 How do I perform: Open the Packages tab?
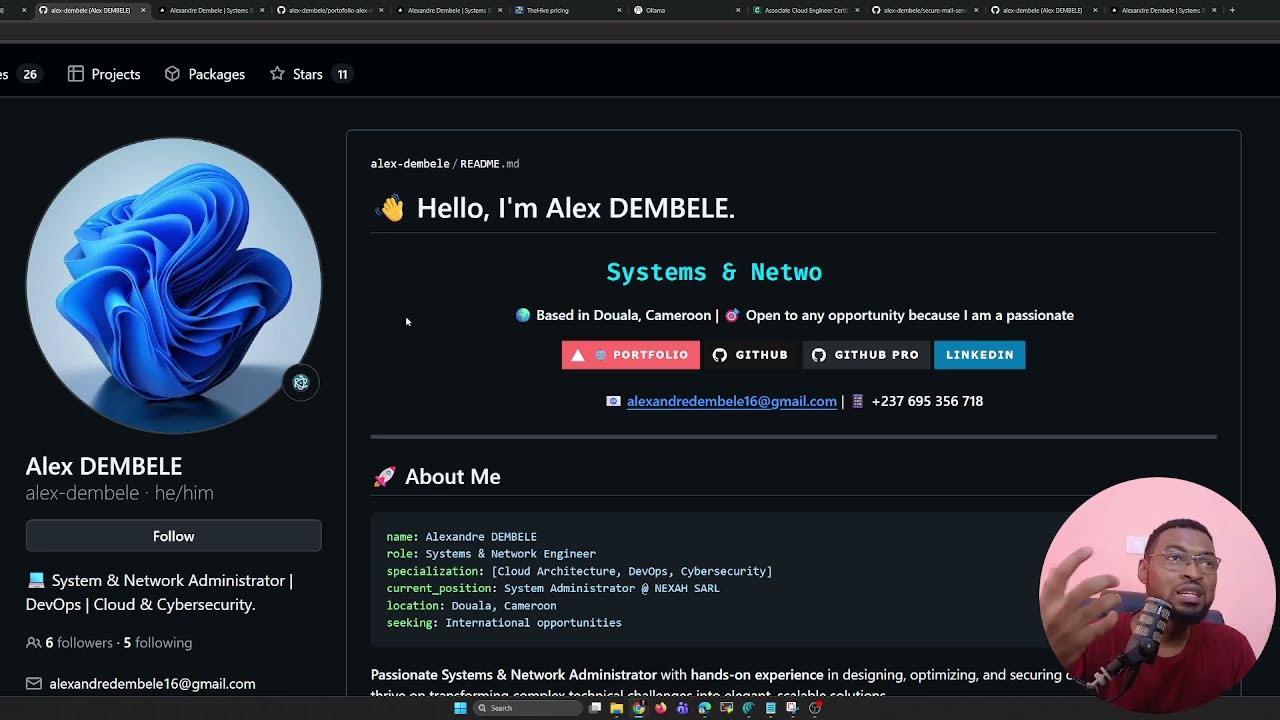coord(205,74)
